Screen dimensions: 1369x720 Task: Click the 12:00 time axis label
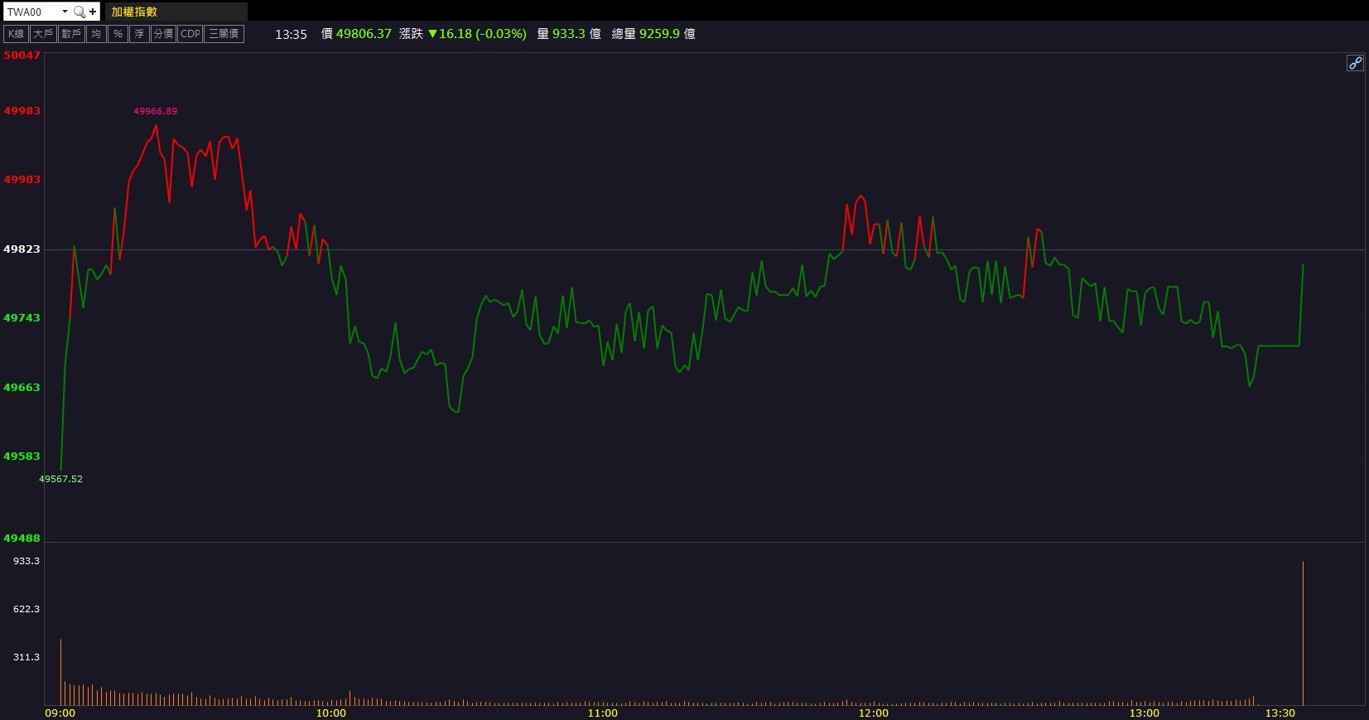[x=873, y=713]
